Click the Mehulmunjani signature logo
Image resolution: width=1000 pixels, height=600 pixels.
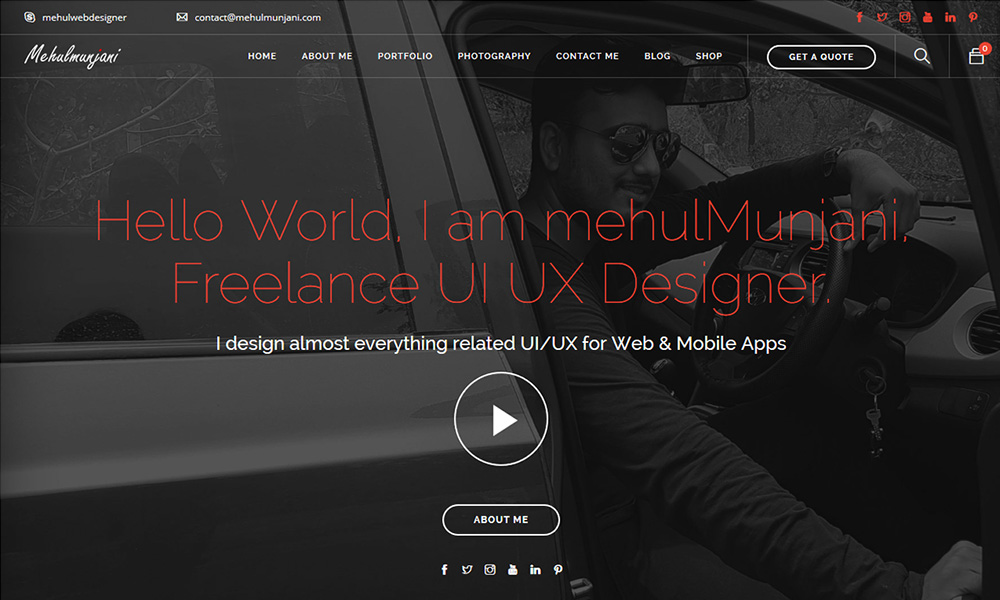click(73, 56)
